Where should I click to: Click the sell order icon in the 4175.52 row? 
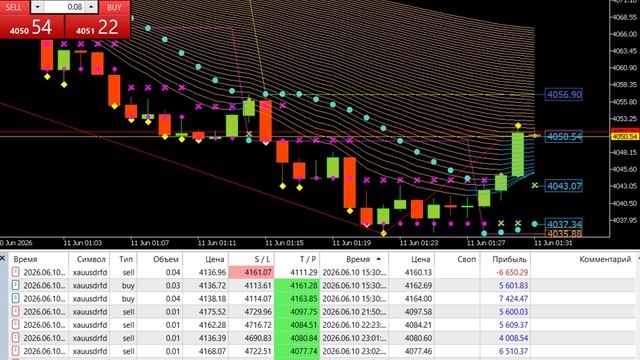tap(16, 311)
